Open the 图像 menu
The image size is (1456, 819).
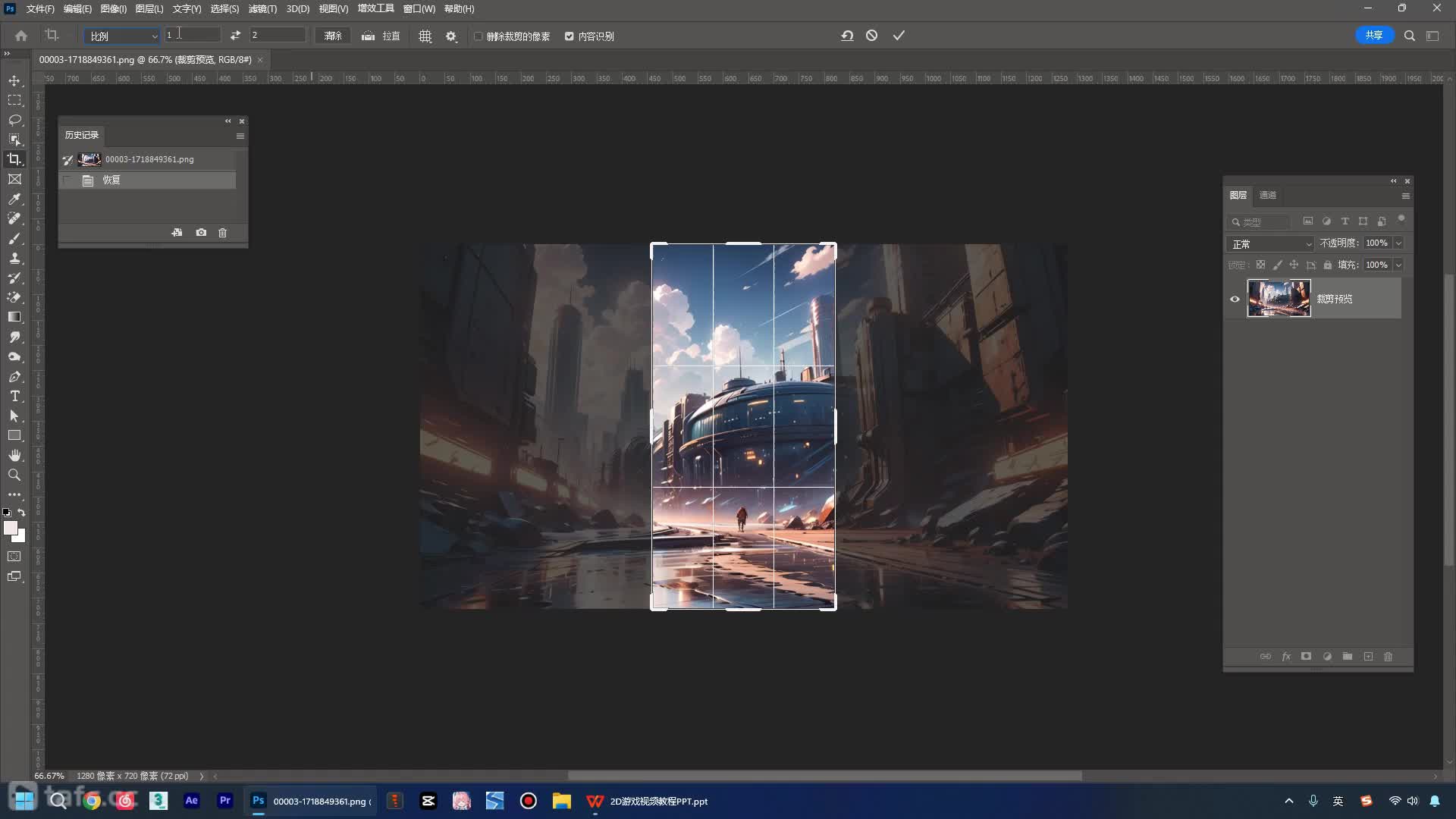tap(114, 9)
